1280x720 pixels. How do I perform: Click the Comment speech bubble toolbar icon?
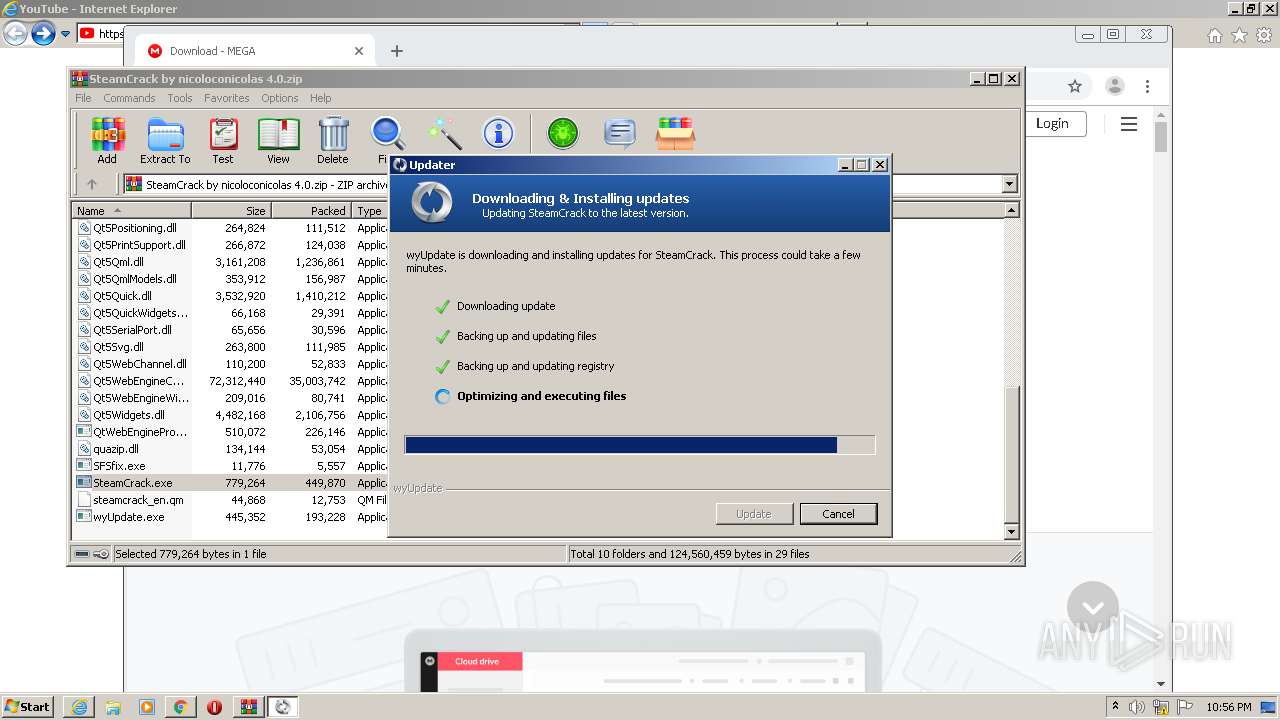(x=620, y=133)
